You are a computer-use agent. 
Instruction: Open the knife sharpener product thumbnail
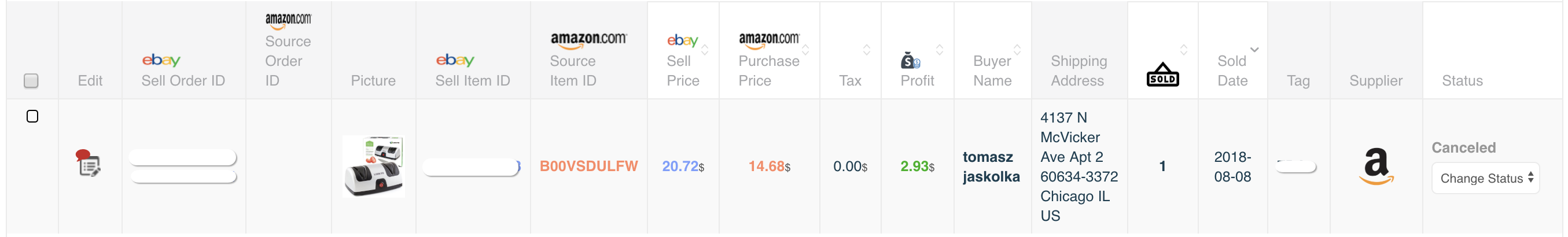(373, 166)
